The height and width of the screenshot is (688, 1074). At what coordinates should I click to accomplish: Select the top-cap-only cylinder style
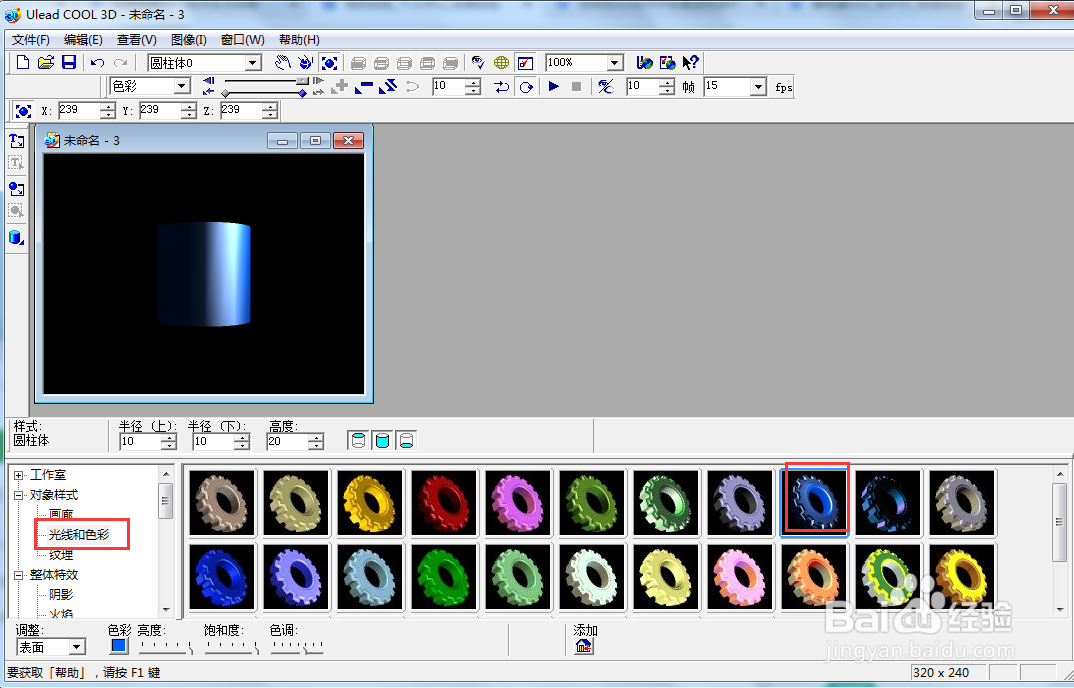tap(358, 441)
